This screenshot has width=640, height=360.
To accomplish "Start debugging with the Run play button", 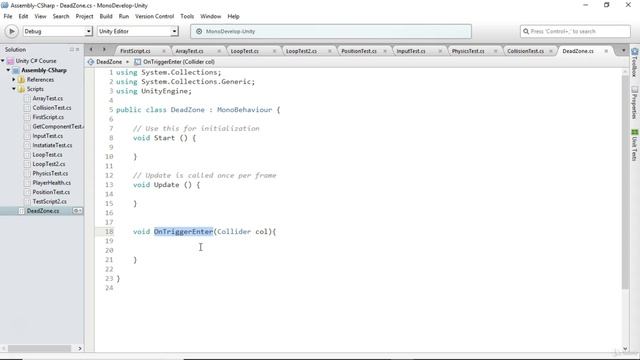I will tap(11, 31).
